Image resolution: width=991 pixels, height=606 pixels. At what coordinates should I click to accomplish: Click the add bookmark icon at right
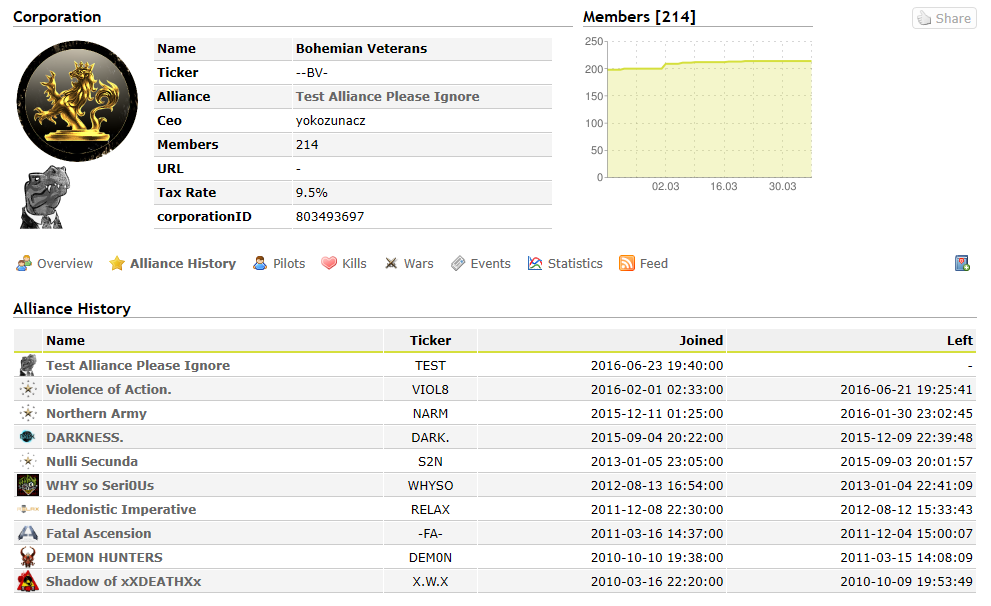coord(962,264)
